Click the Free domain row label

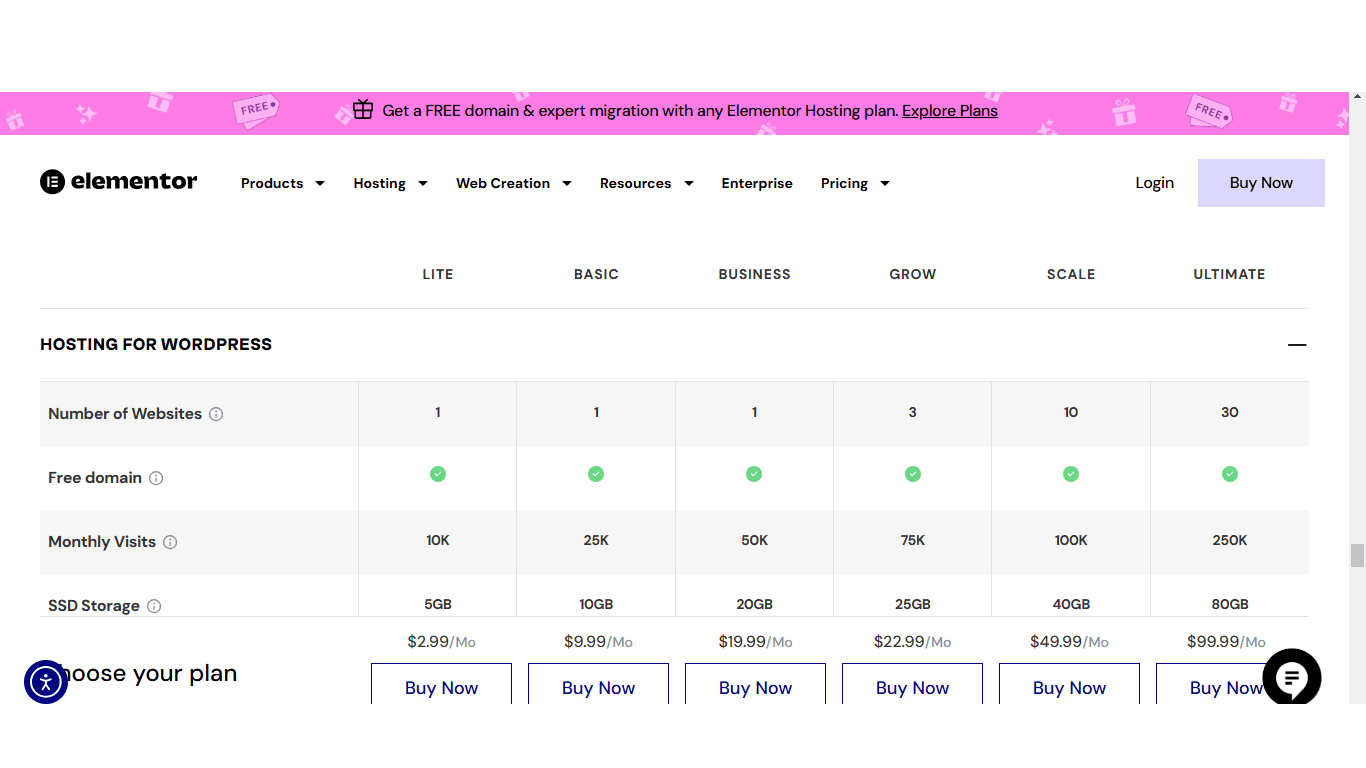click(95, 478)
